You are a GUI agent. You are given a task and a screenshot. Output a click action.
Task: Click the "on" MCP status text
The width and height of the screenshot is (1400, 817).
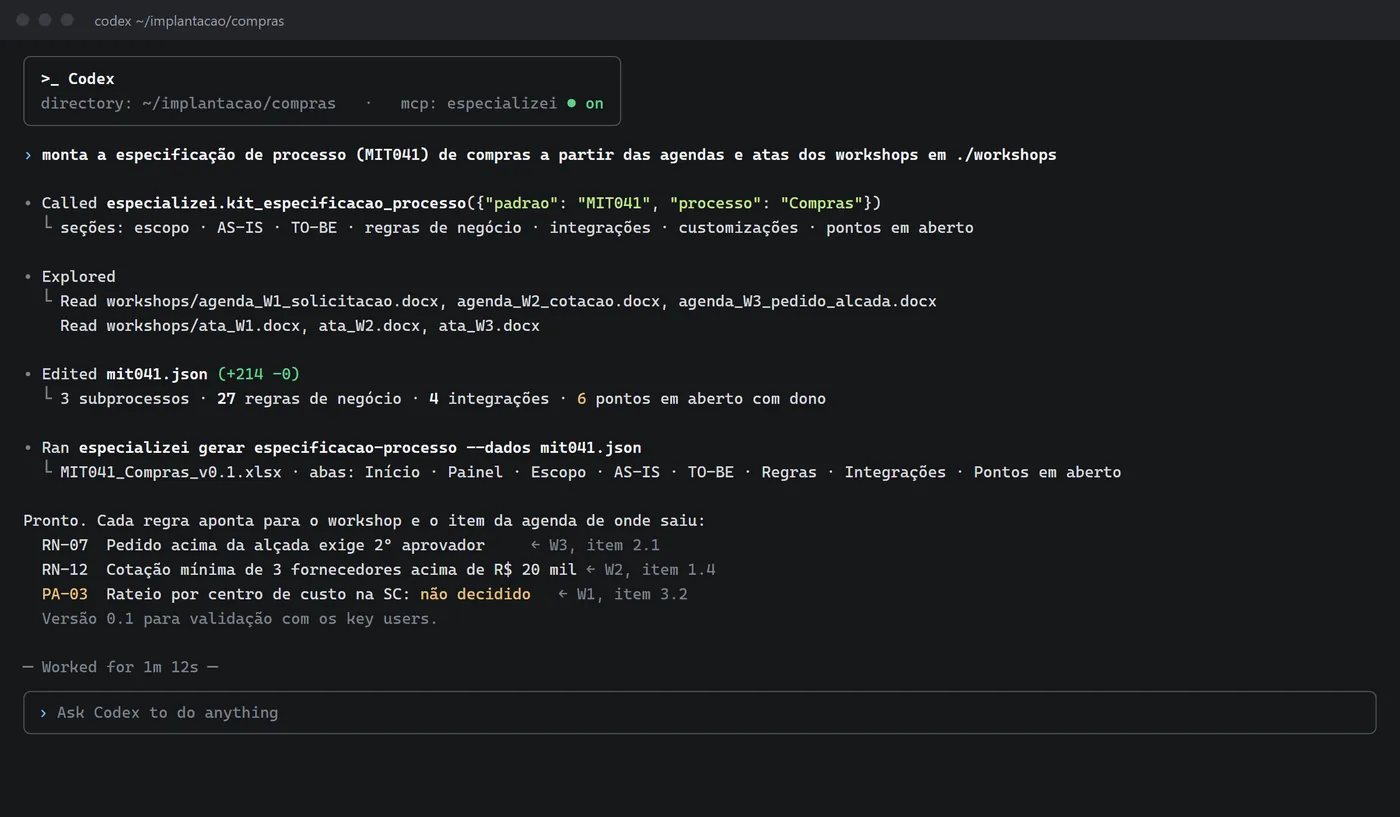pyautogui.click(x=595, y=103)
